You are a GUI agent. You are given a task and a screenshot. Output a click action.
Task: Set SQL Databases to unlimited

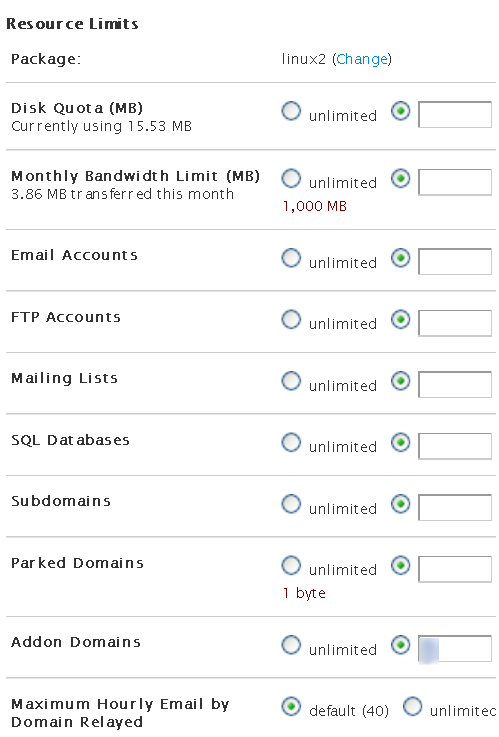[291, 443]
